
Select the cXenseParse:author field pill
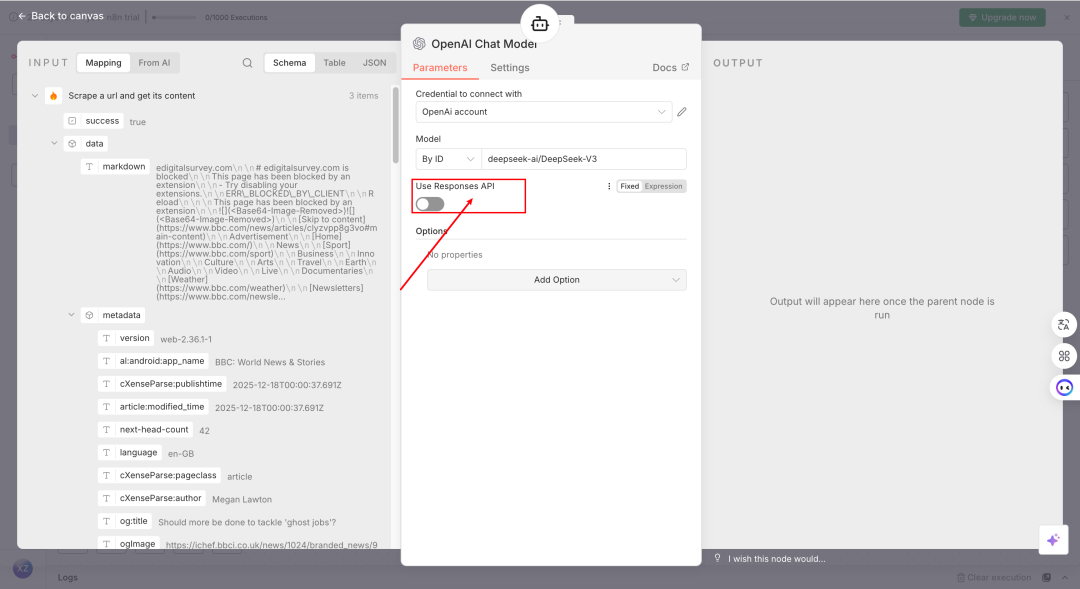click(x=152, y=498)
